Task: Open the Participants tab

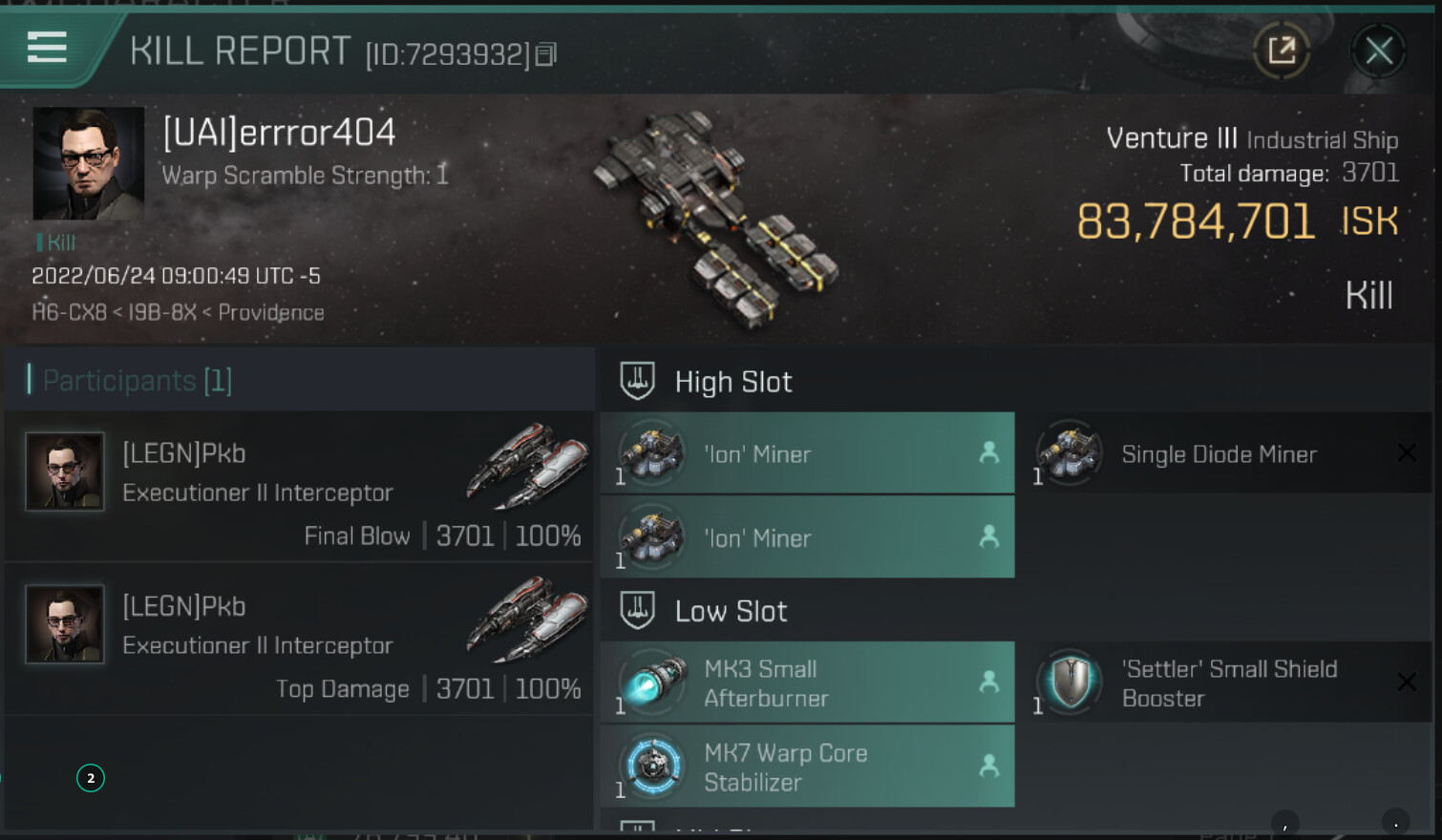Action: tap(138, 381)
